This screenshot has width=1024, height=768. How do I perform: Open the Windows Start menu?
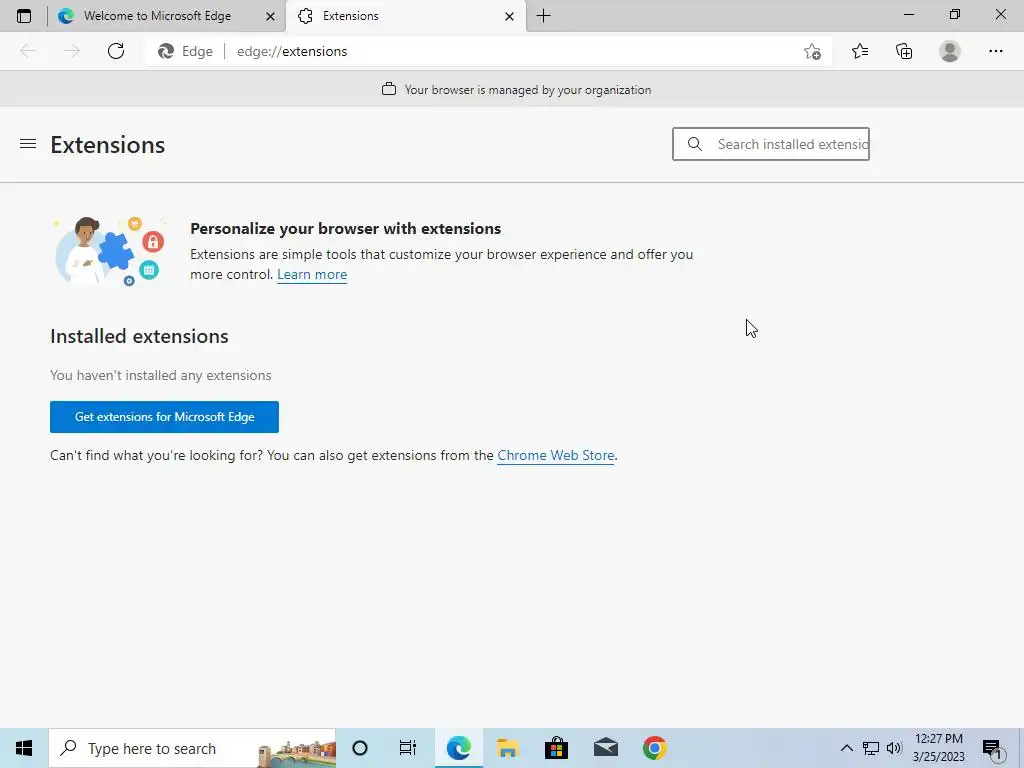24,748
